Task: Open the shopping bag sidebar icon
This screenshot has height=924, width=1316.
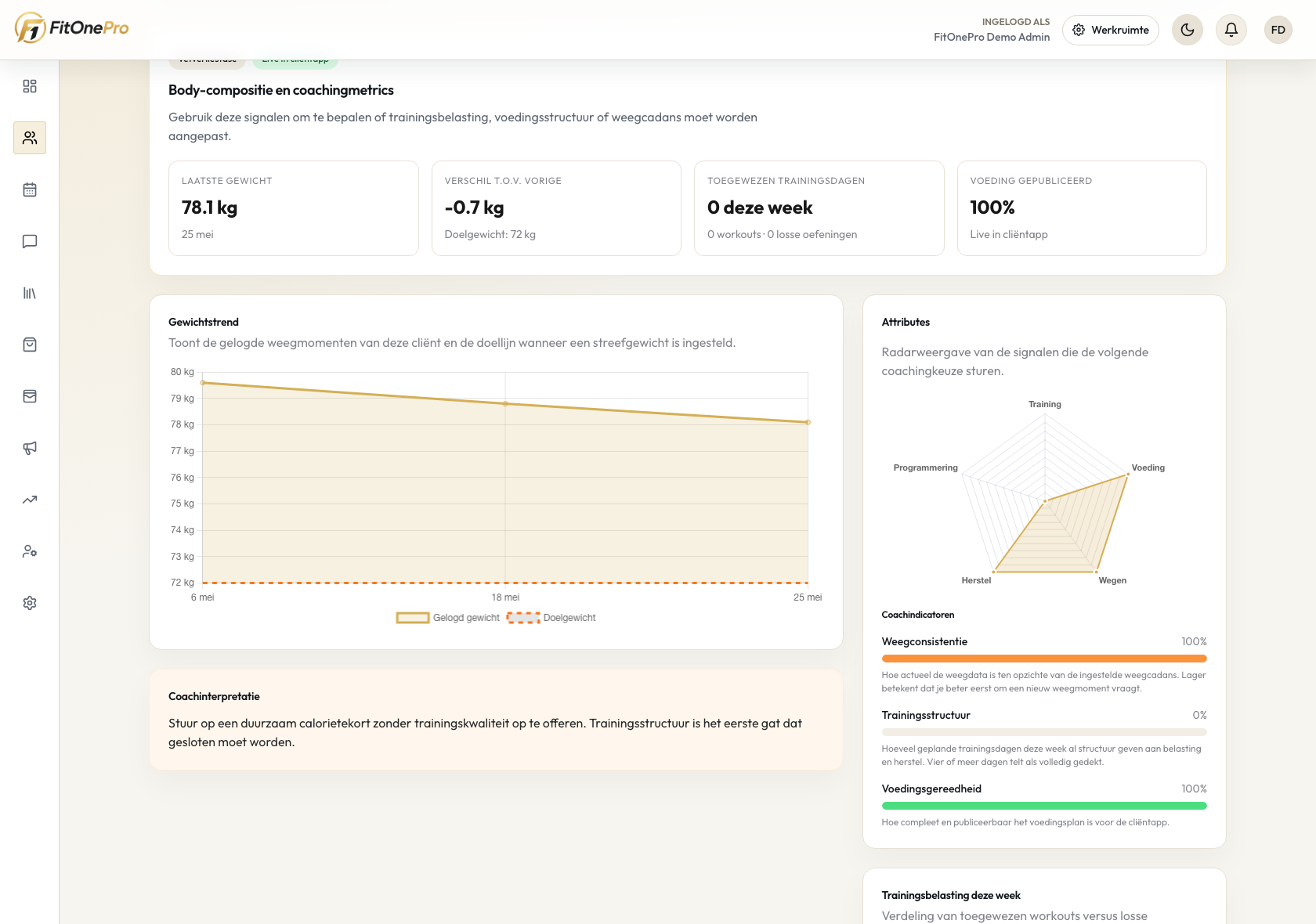Action: pos(30,345)
